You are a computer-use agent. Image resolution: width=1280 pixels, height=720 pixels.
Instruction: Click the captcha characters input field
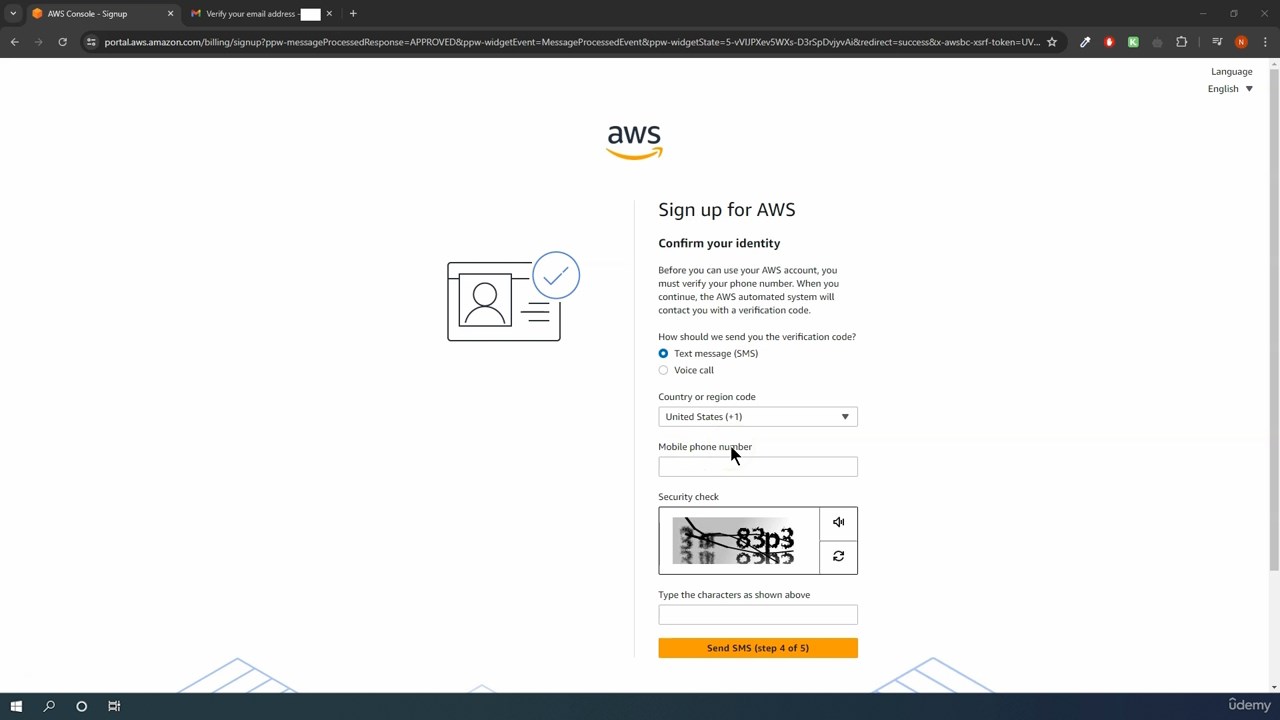pos(758,615)
